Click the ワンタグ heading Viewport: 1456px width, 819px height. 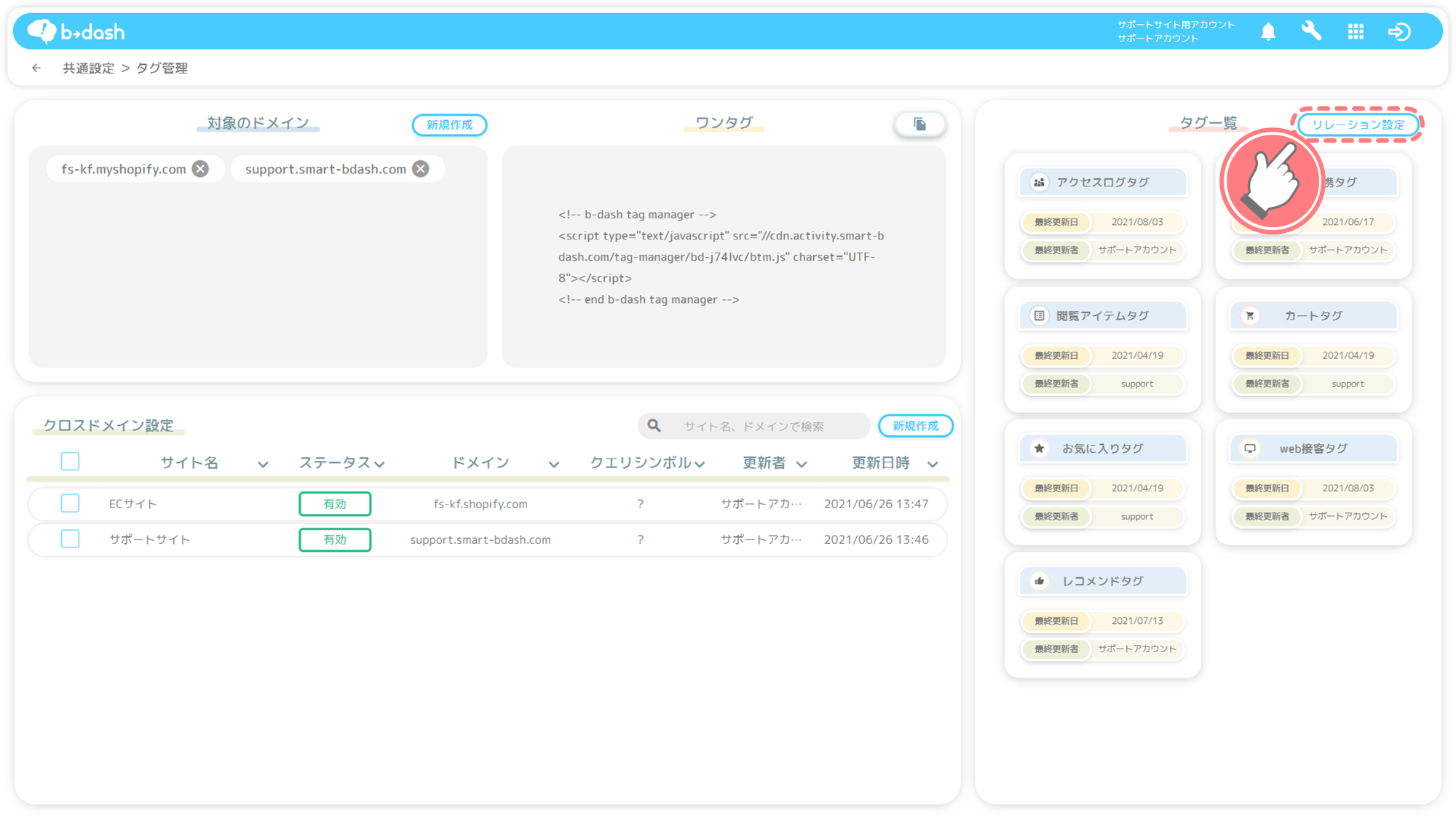tap(724, 122)
